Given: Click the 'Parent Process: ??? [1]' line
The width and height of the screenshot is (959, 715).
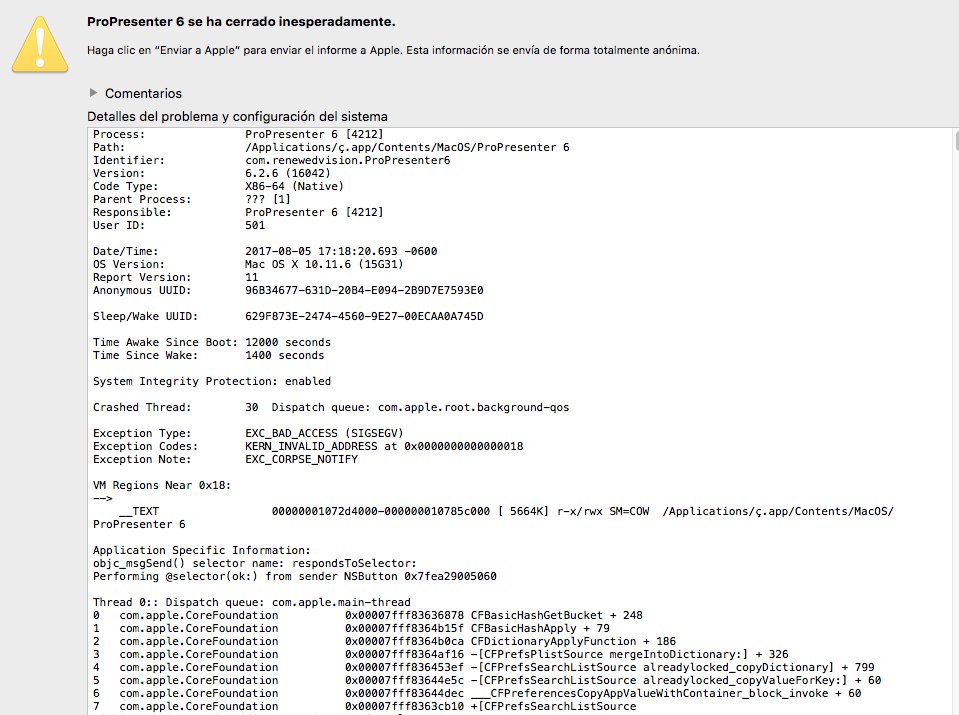Looking at the screenshot, I should tap(191, 199).
